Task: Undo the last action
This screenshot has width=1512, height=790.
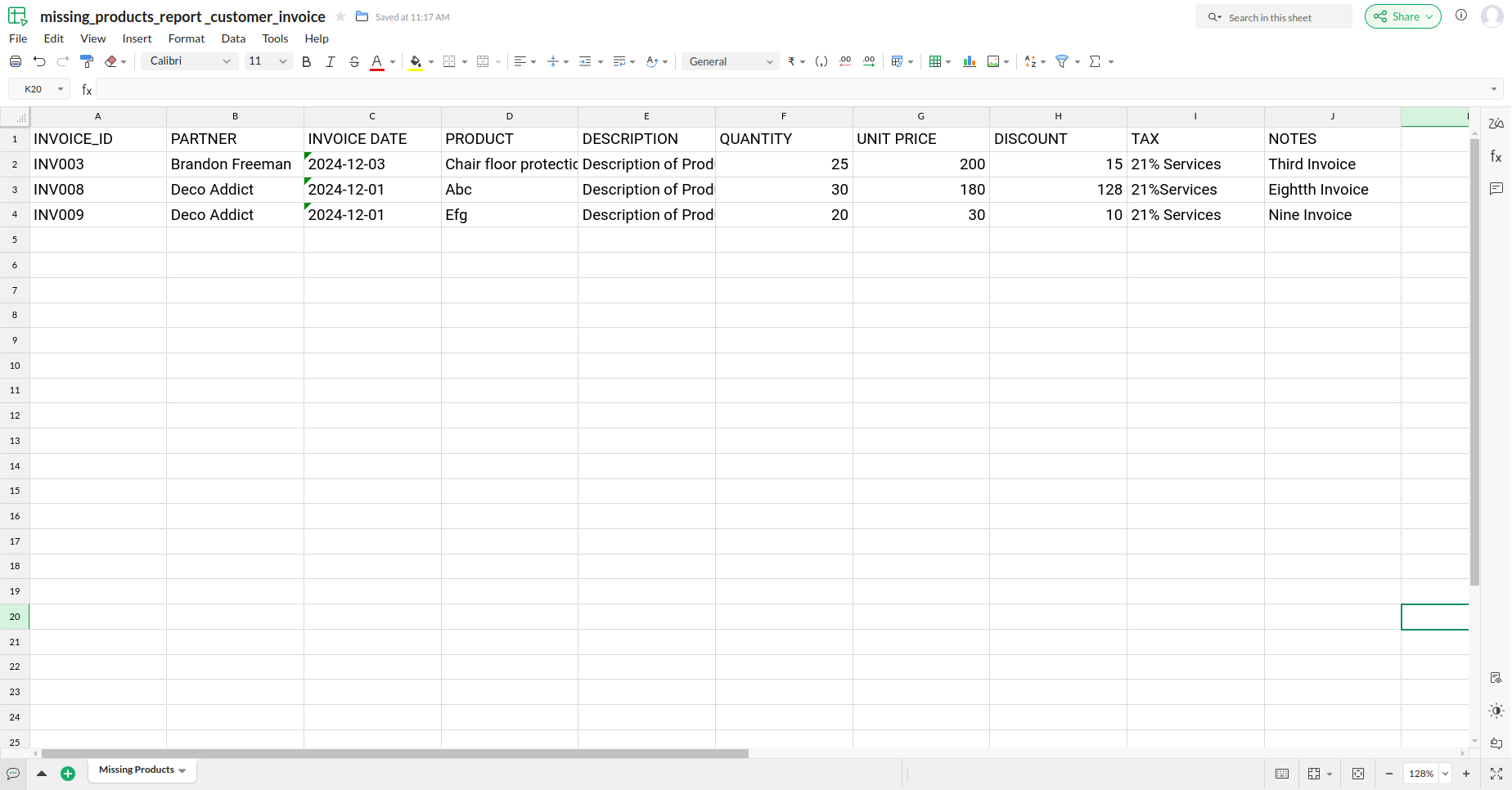Action: (x=39, y=61)
